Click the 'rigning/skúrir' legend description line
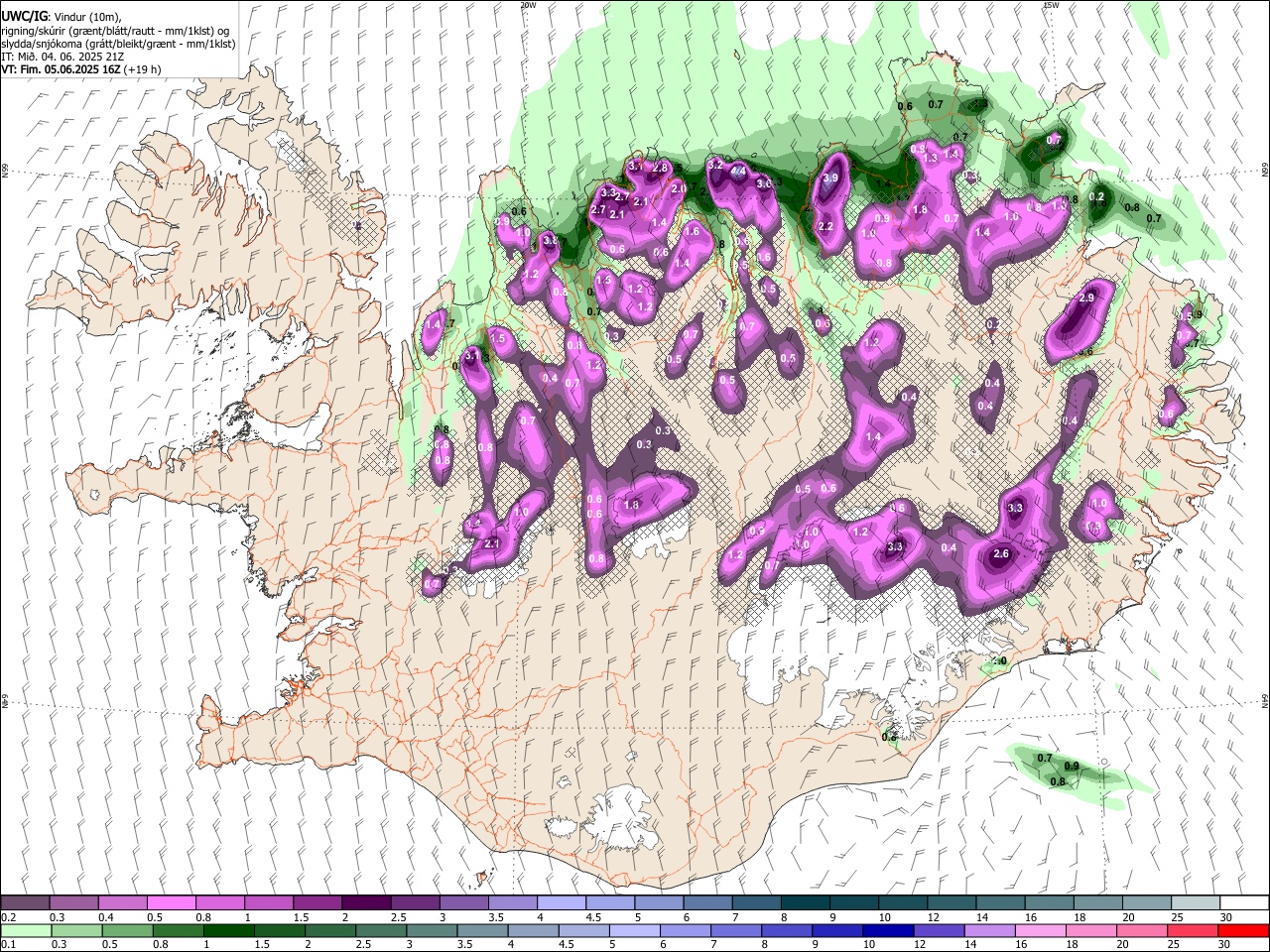 click(x=115, y=30)
